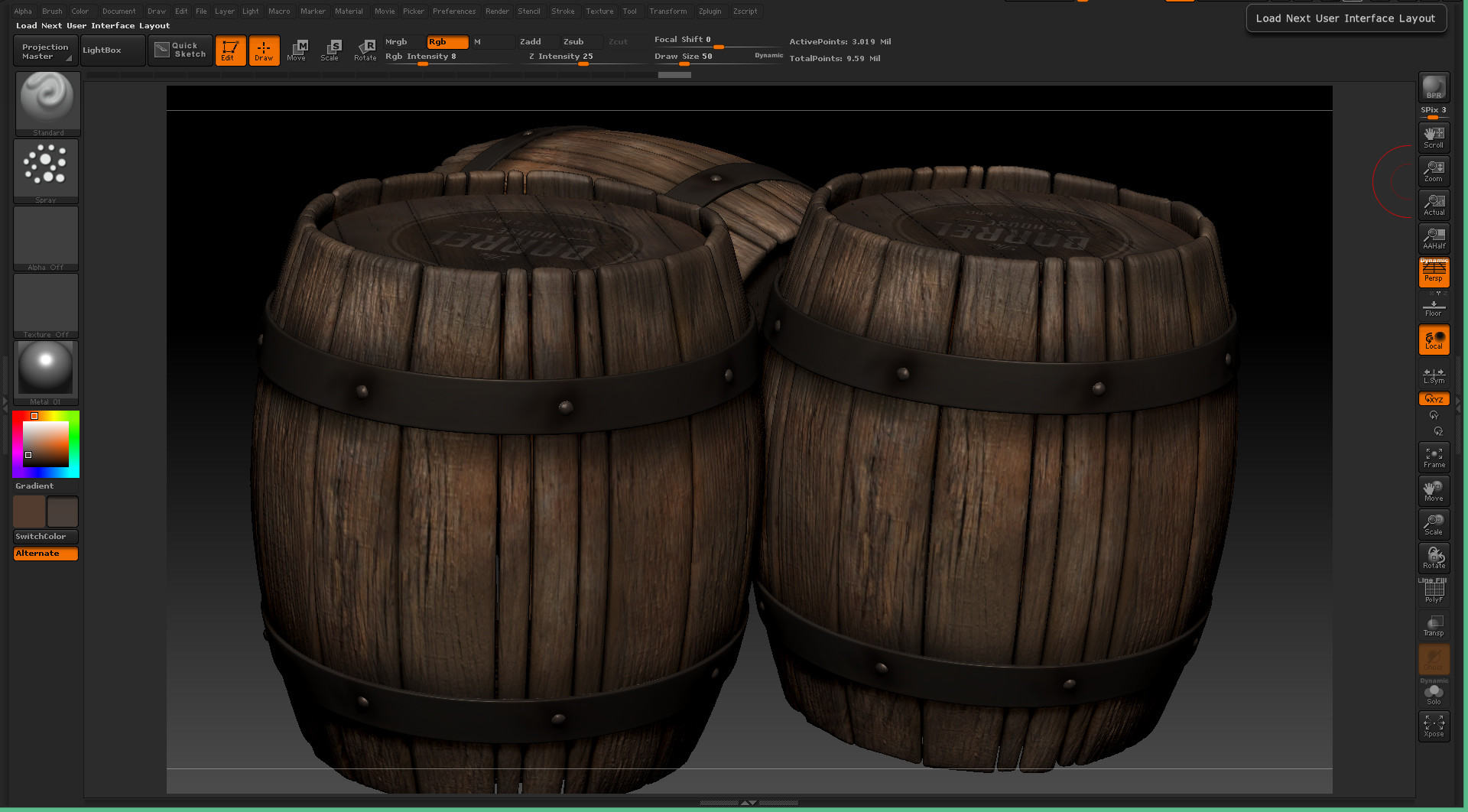The image size is (1468, 812).
Task: Open the Render menu
Action: [497, 11]
